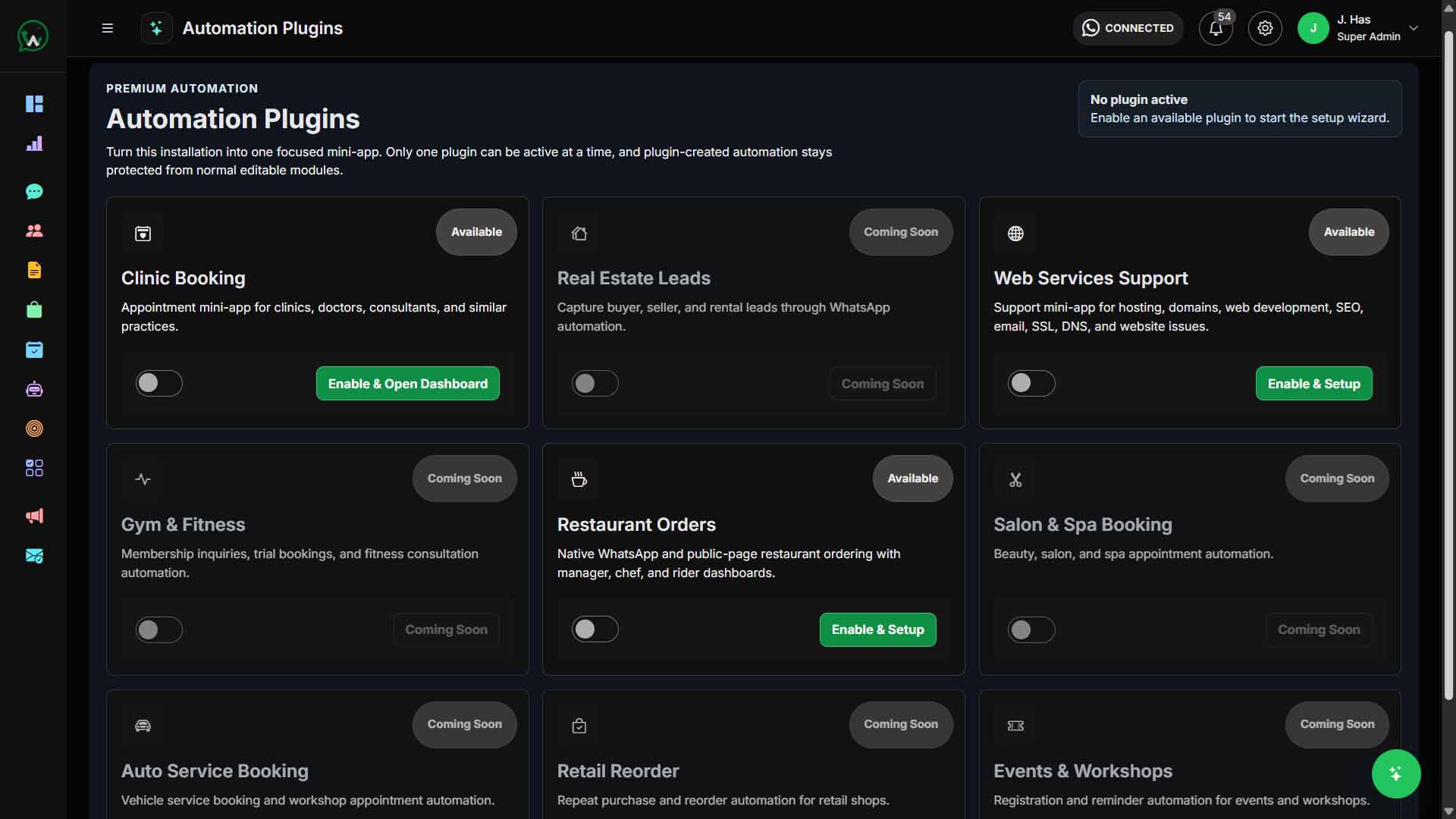The width and height of the screenshot is (1456, 819).
Task: Click the Coming Soon badge on Events & Workshops
Action: (1338, 724)
